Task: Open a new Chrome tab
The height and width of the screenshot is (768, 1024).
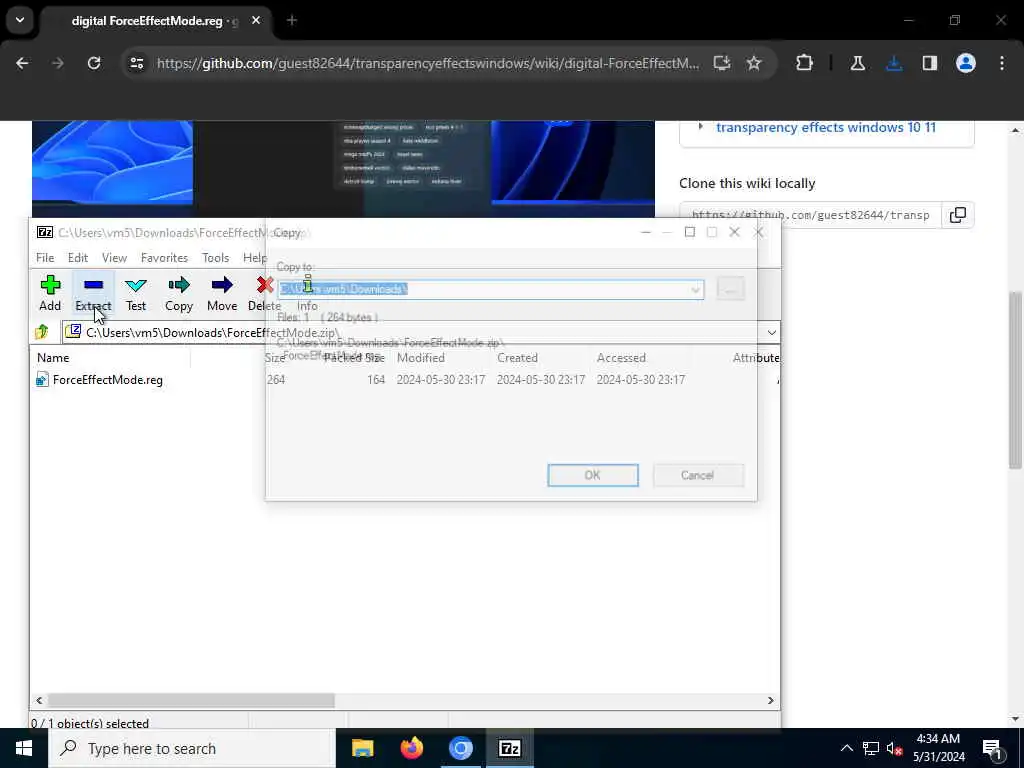Action: (292, 20)
